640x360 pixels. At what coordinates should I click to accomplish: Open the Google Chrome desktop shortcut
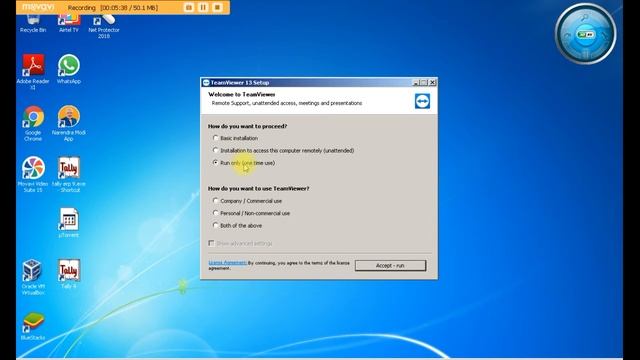[x=33, y=123]
